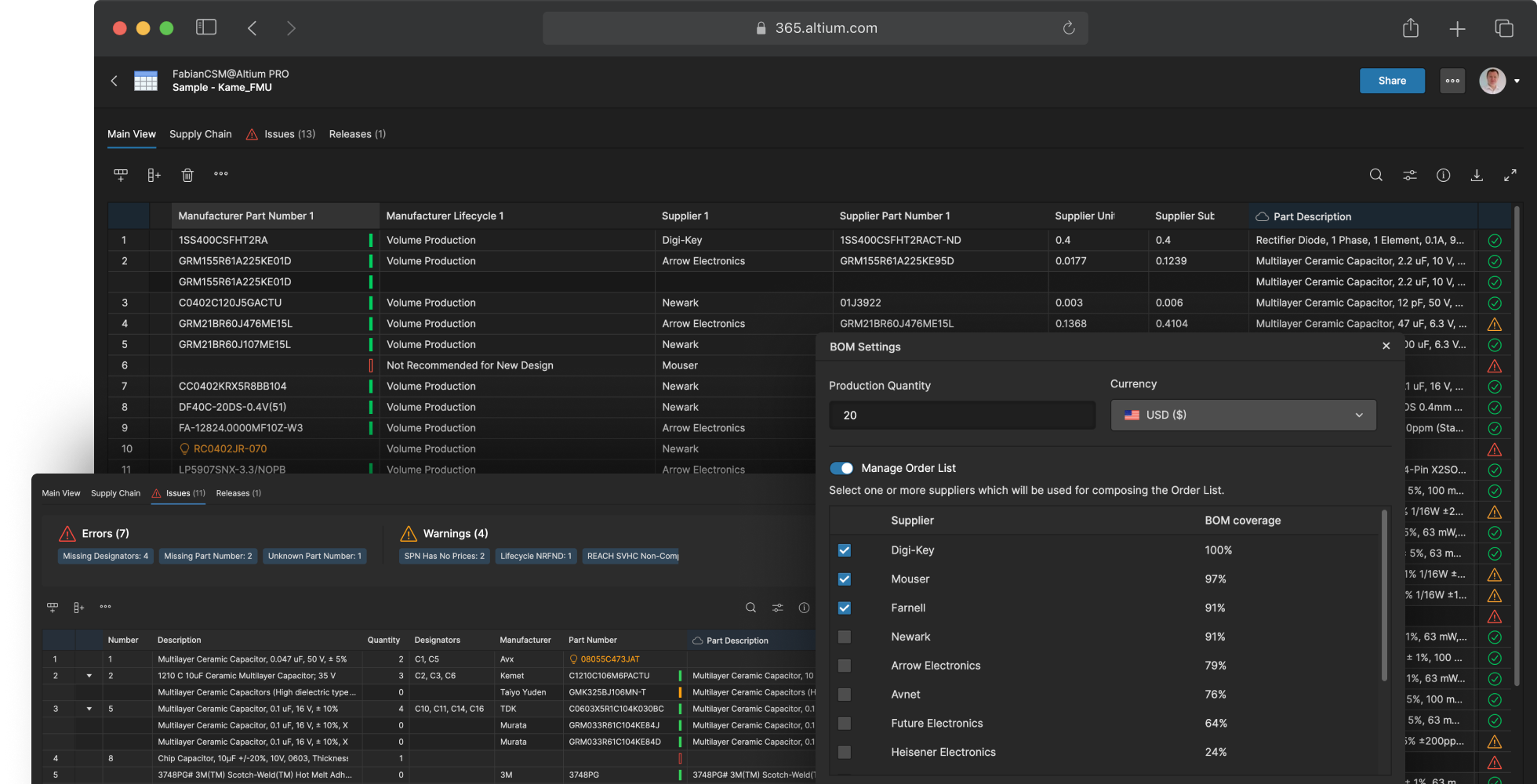Click the blue Share button
Image resolution: width=1537 pixels, height=784 pixels.
[1391, 81]
